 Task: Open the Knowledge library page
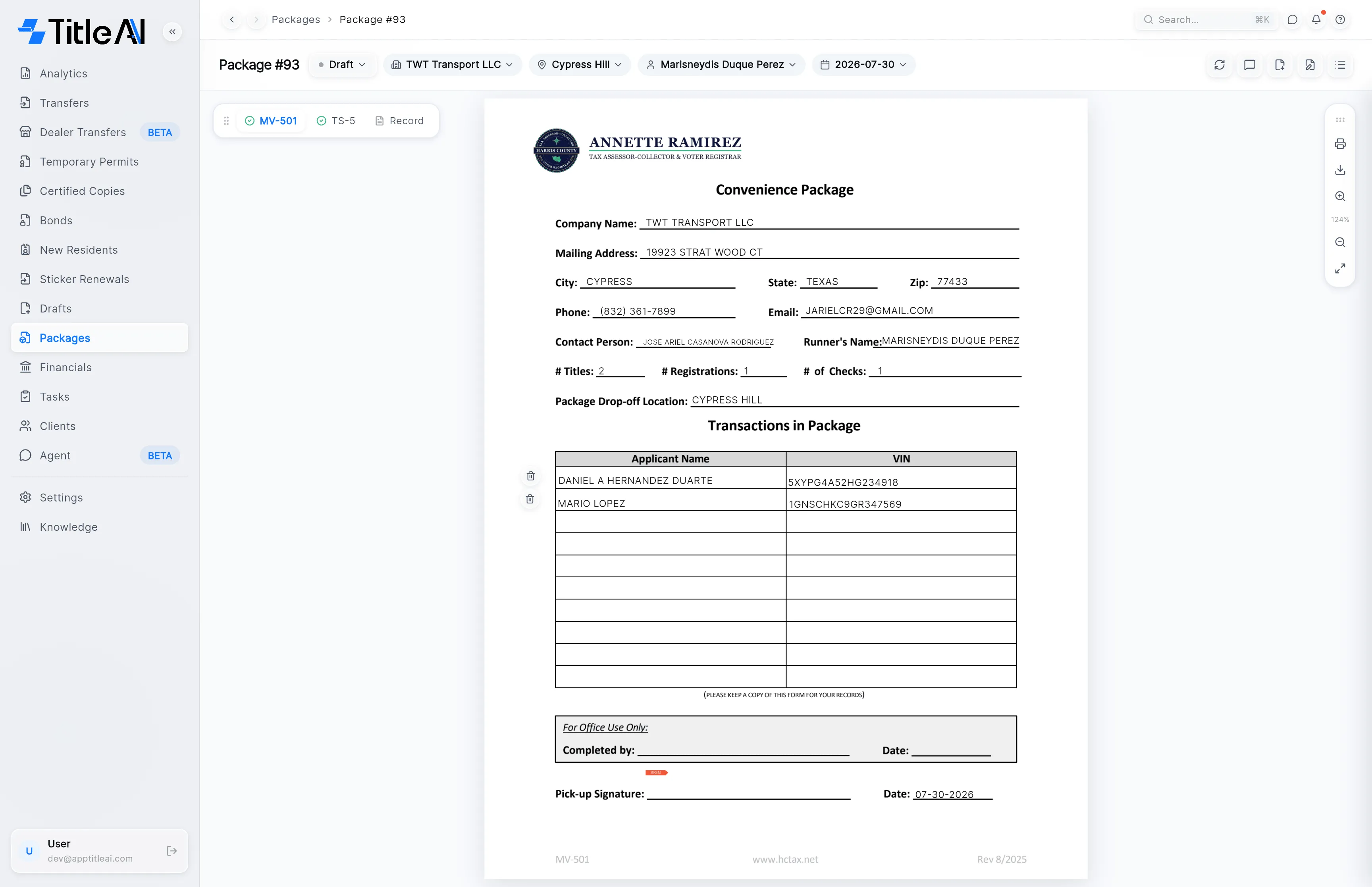click(x=99, y=526)
